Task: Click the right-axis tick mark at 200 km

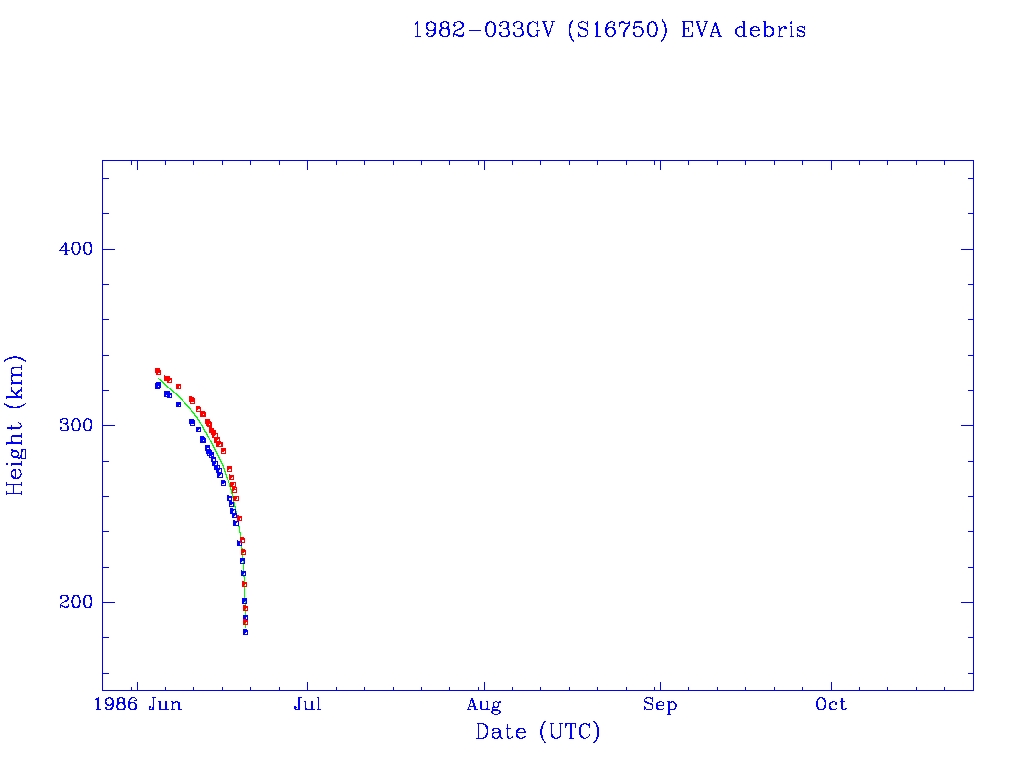Action: point(967,602)
